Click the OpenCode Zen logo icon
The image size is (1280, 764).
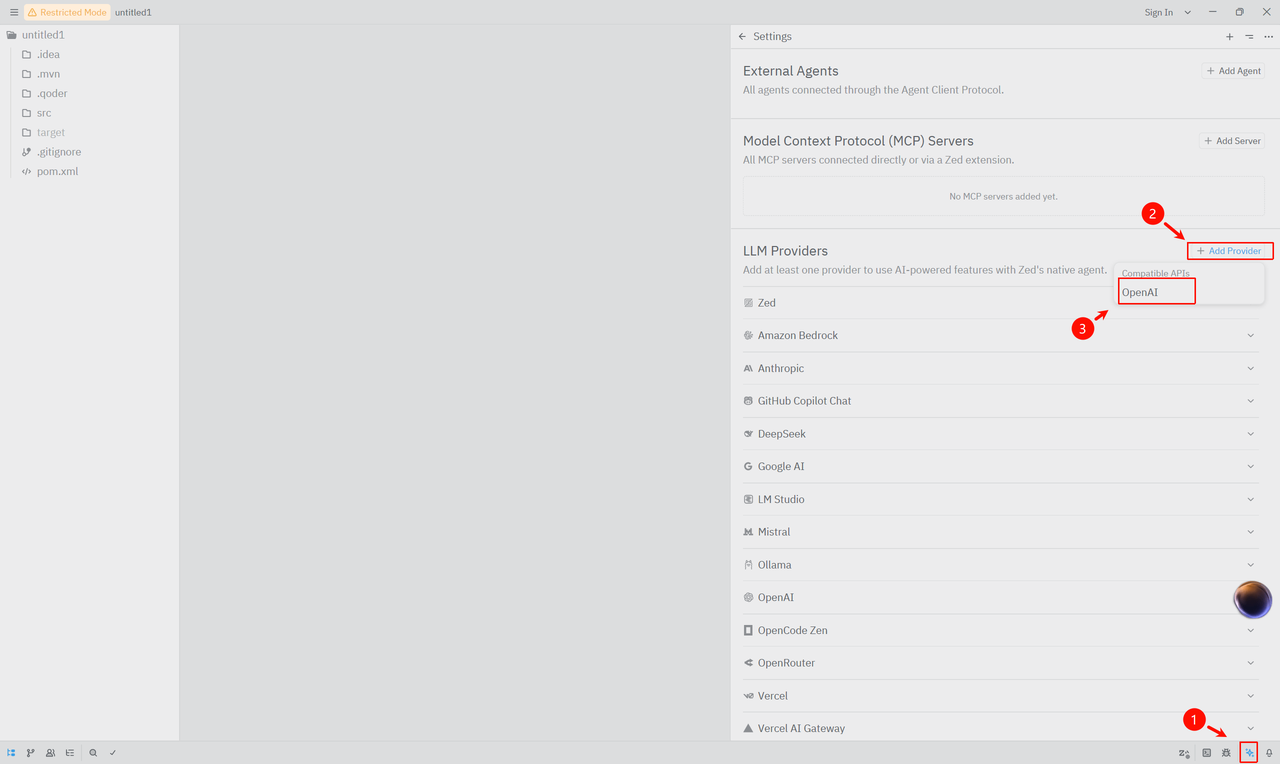coord(748,630)
